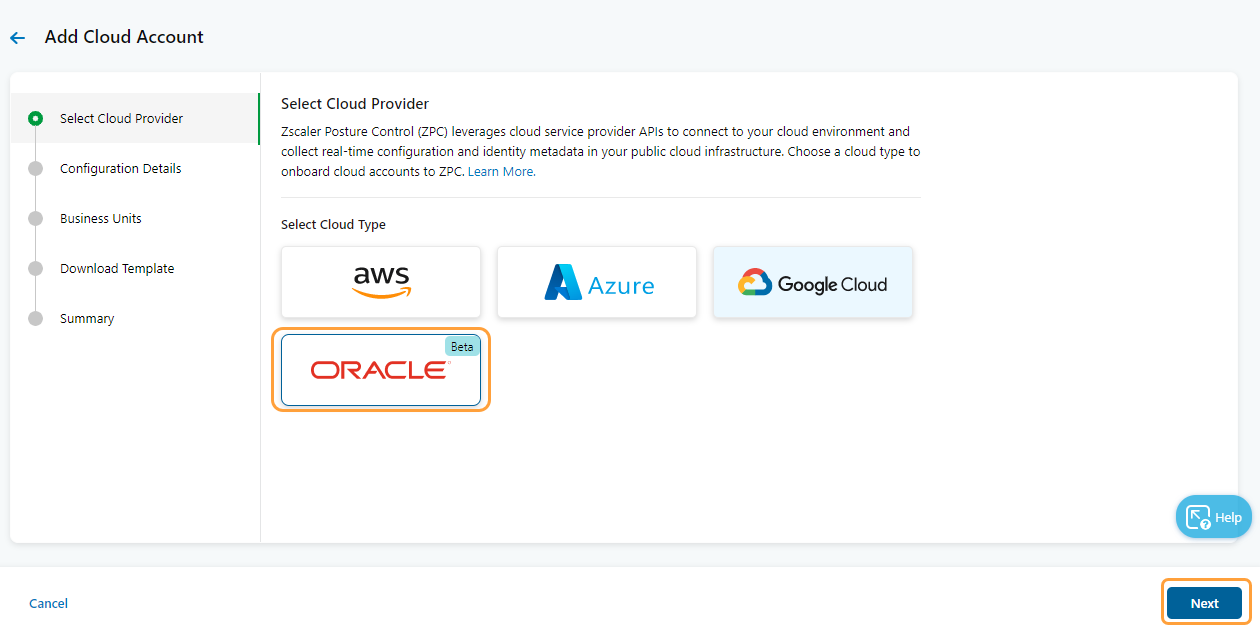Click the Business Units step circle

click(x=36, y=218)
